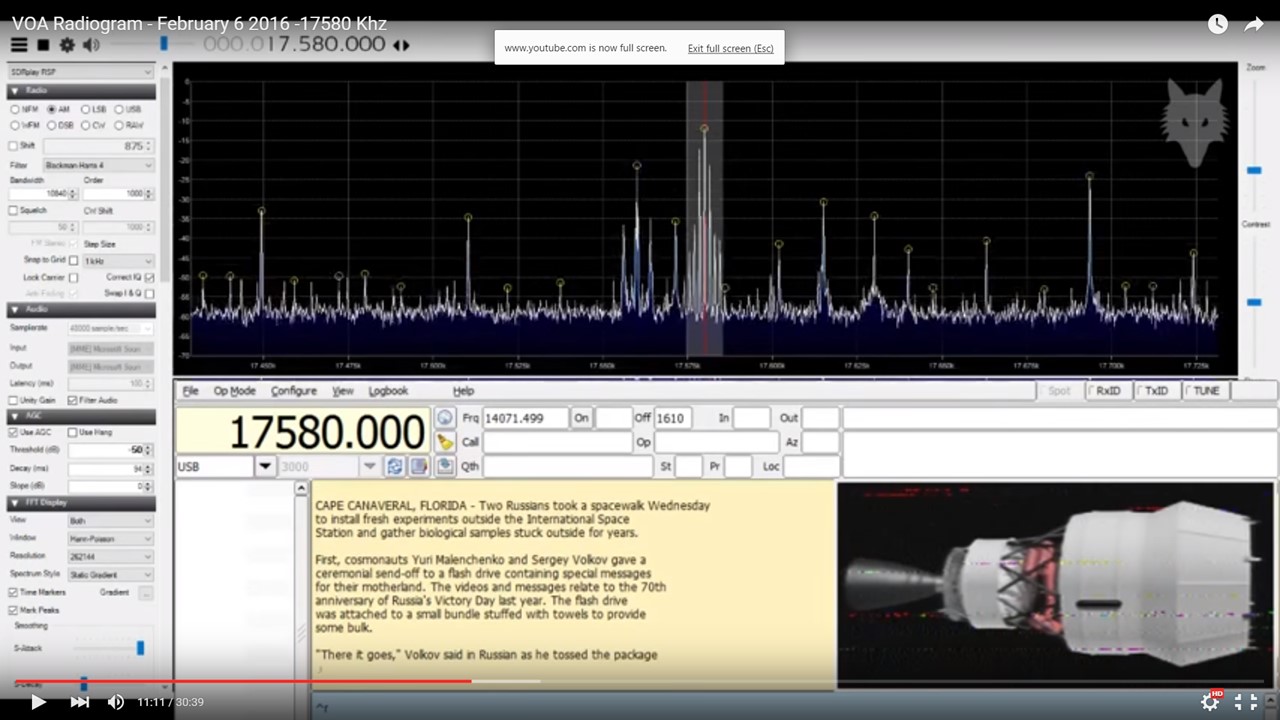The height and width of the screenshot is (720, 1280).
Task: Open the Logbook menu
Action: pyautogui.click(x=388, y=391)
